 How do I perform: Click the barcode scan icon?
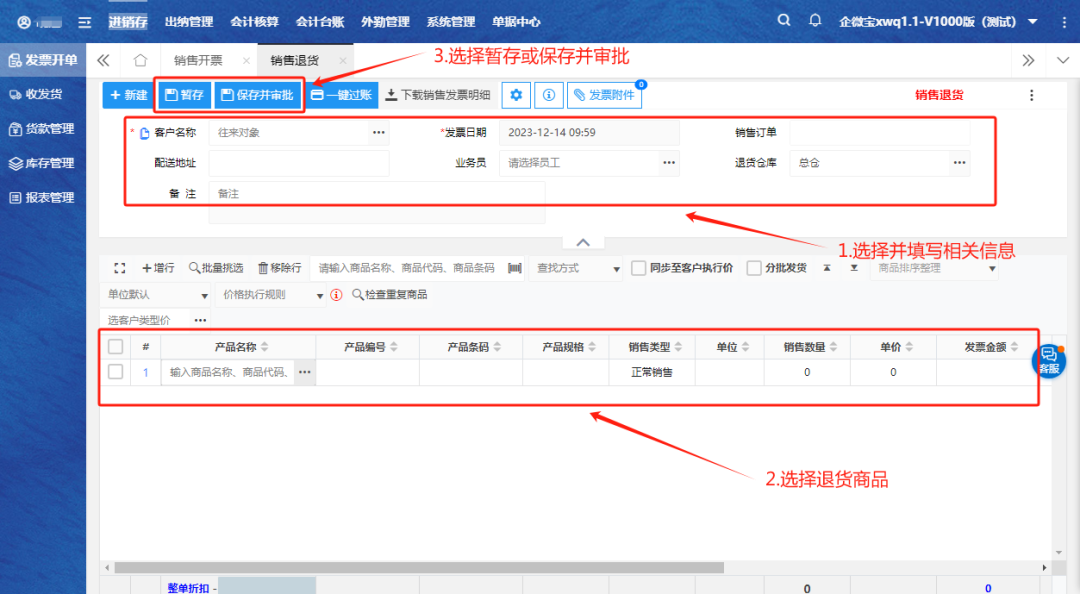(x=515, y=268)
